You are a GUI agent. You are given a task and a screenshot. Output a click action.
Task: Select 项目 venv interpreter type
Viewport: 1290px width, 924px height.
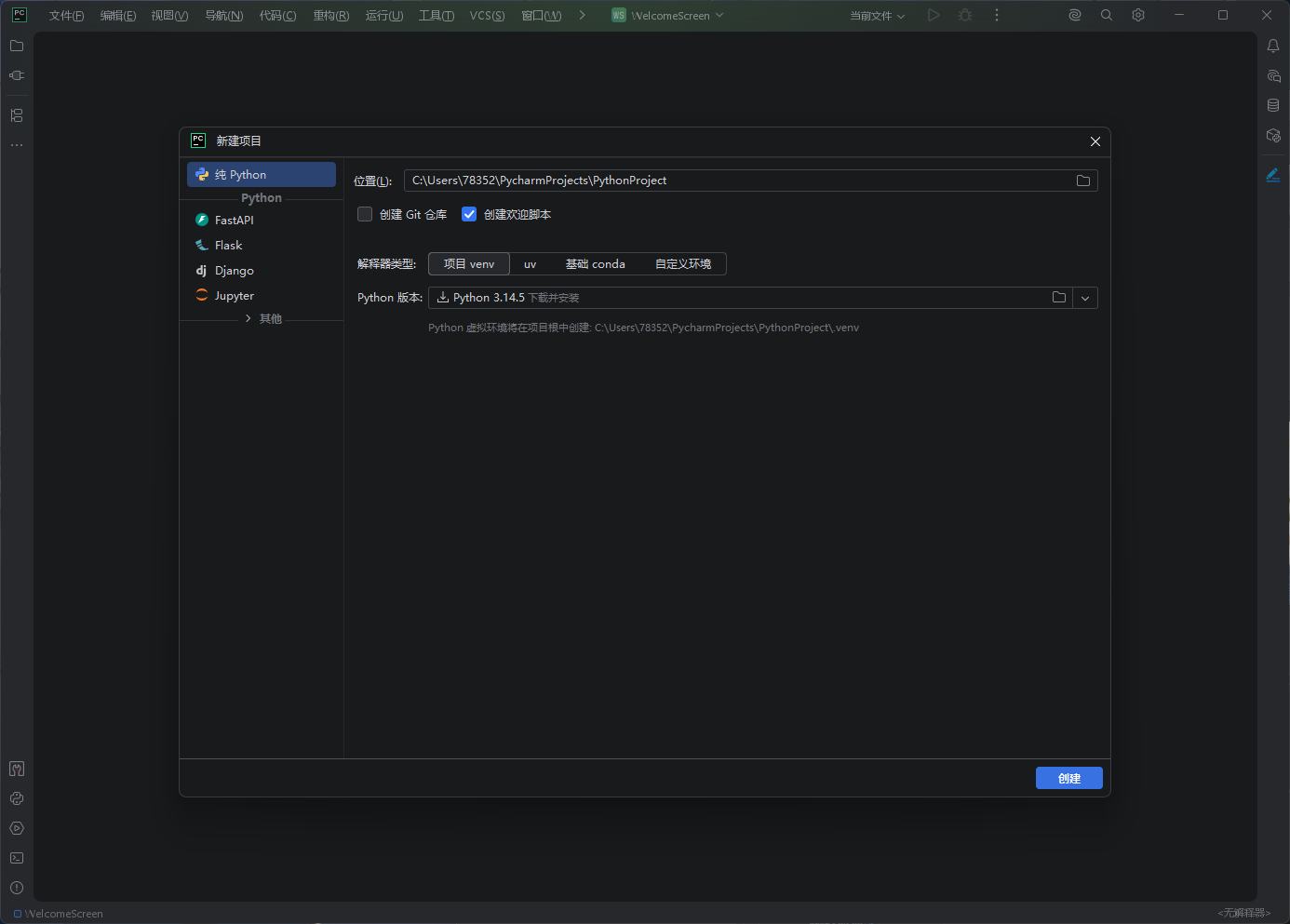coord(469,264)
